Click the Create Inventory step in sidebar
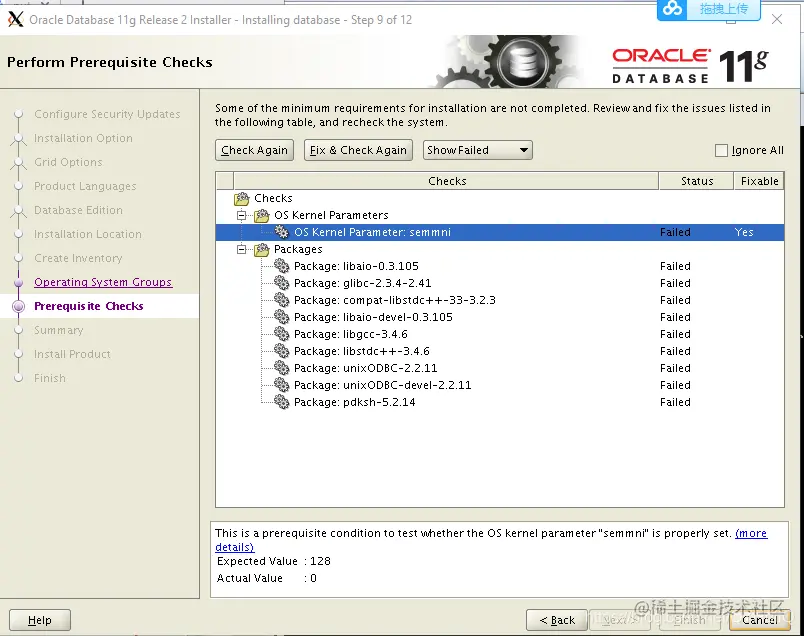The width and height of the screenshot is (804, 636). pyautogui.click(x=78, y=258)
